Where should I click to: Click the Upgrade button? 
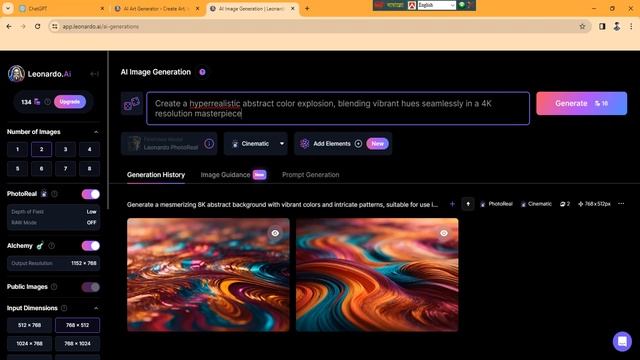coord(70,102)
